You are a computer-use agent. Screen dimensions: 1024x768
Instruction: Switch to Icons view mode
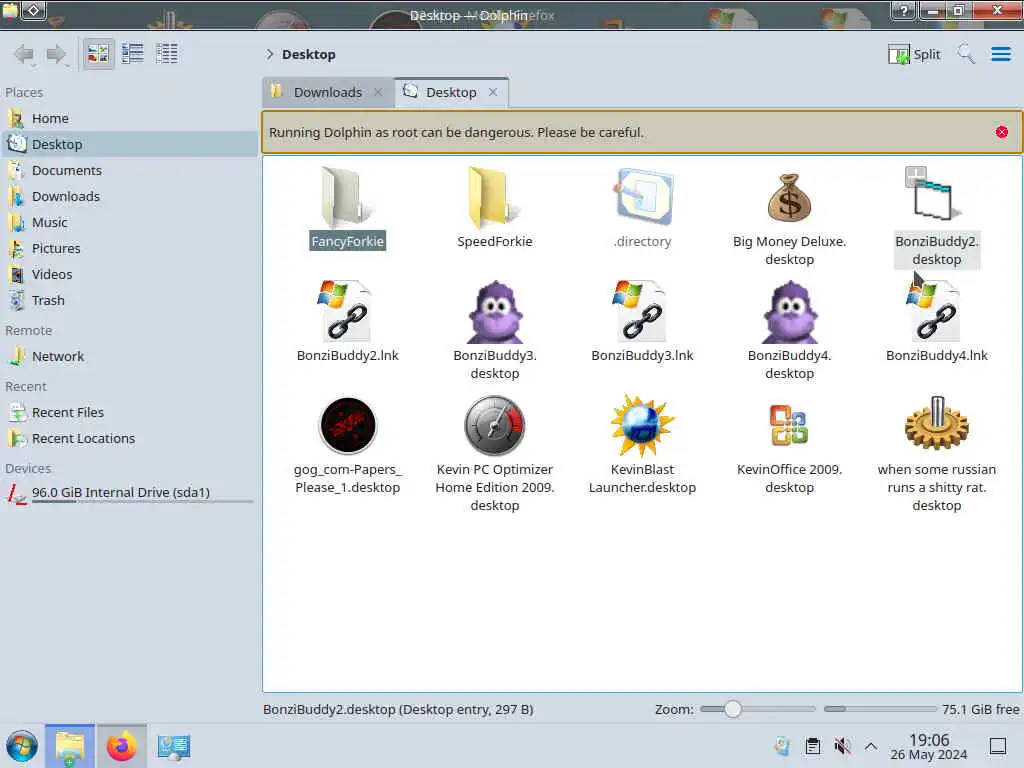coord(99,54)
